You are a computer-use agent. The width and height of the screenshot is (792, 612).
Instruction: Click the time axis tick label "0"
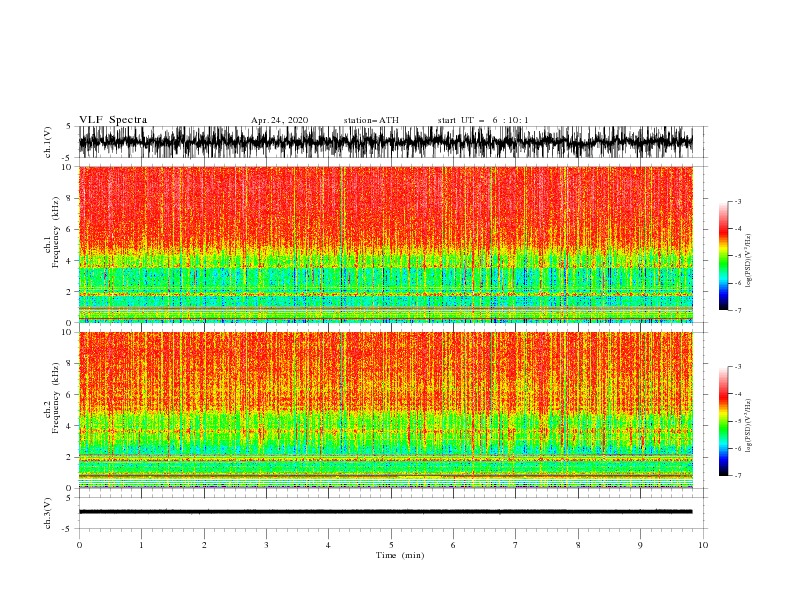pyautogui.click(x=79, y=545)
